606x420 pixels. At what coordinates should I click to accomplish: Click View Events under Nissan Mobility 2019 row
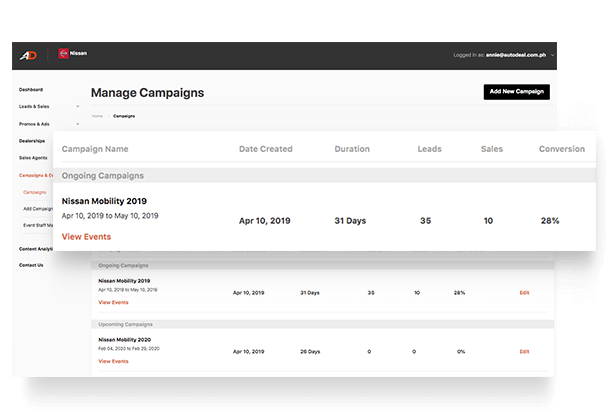tap(113, 303)
